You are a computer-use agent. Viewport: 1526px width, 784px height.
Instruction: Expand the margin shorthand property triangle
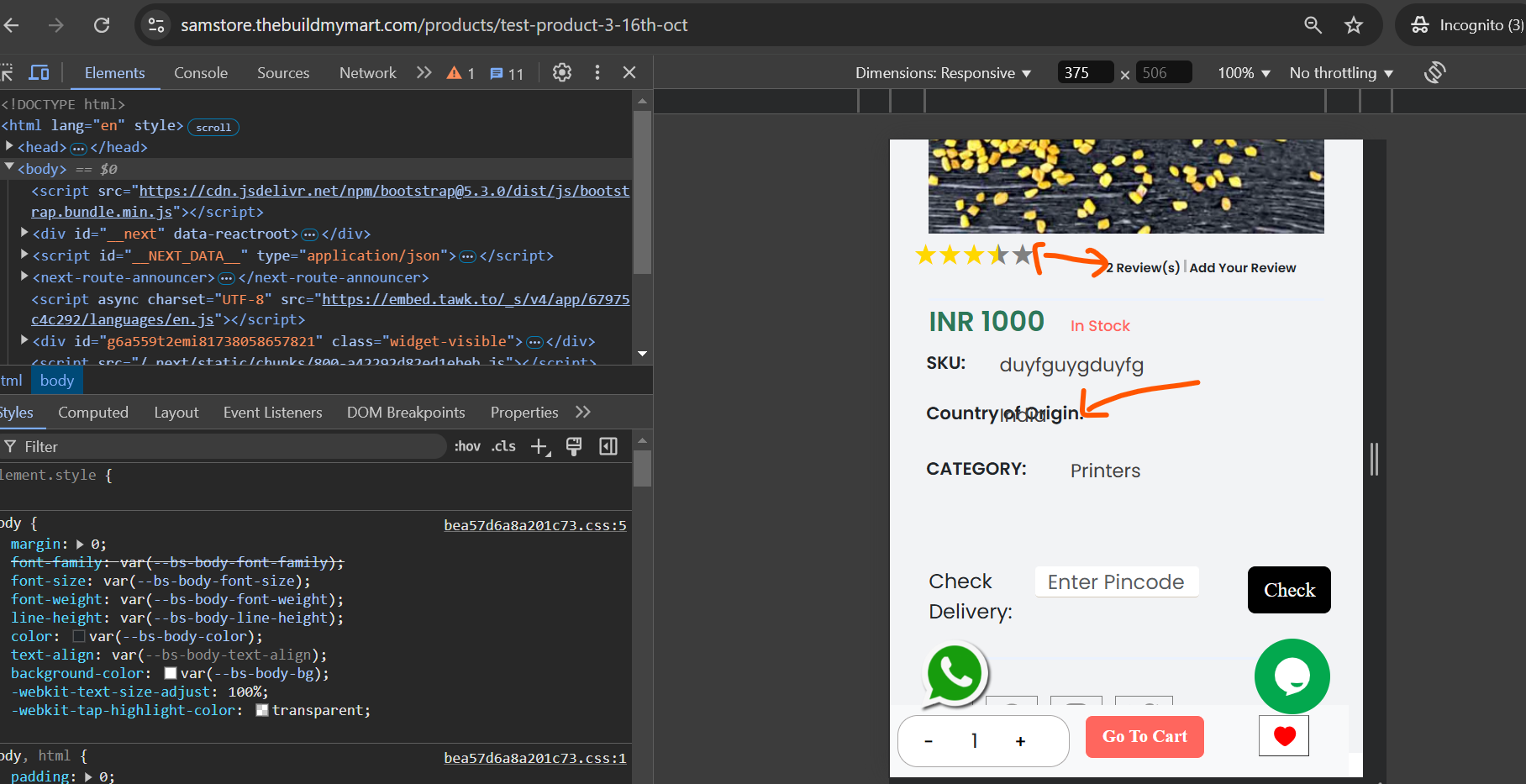pos(81,544)
